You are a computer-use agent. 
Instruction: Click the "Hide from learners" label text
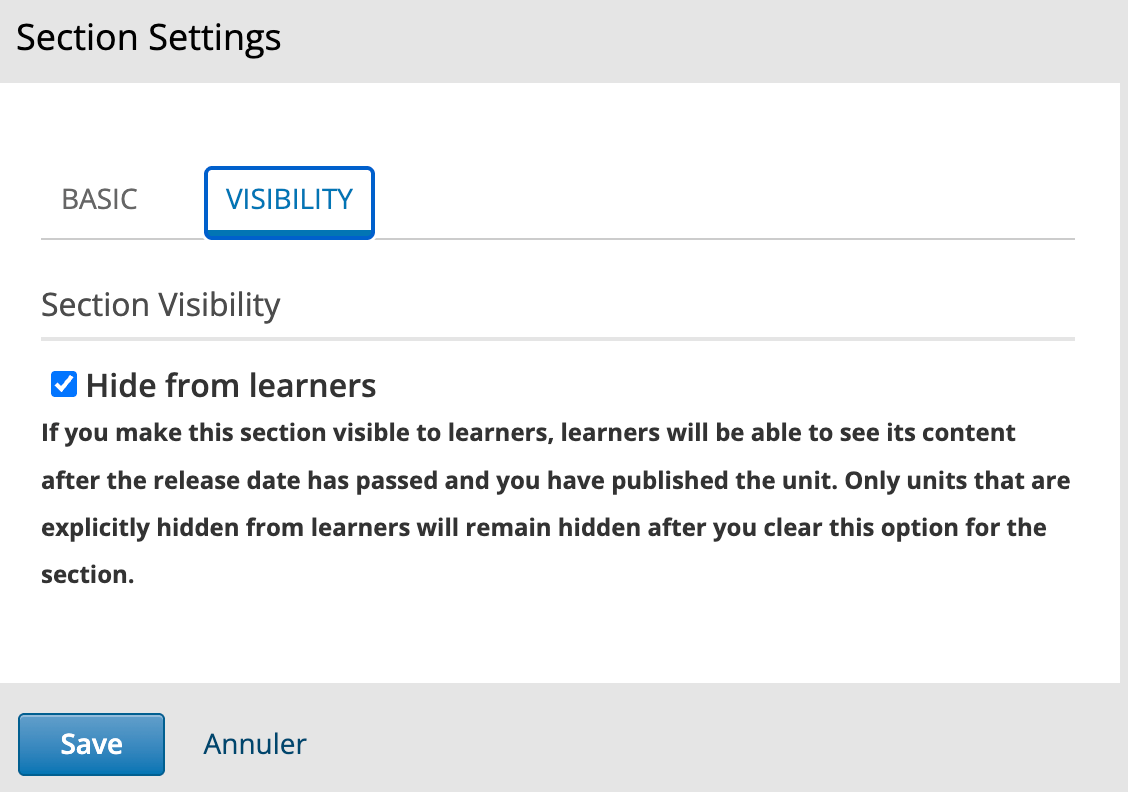(231, 386)
